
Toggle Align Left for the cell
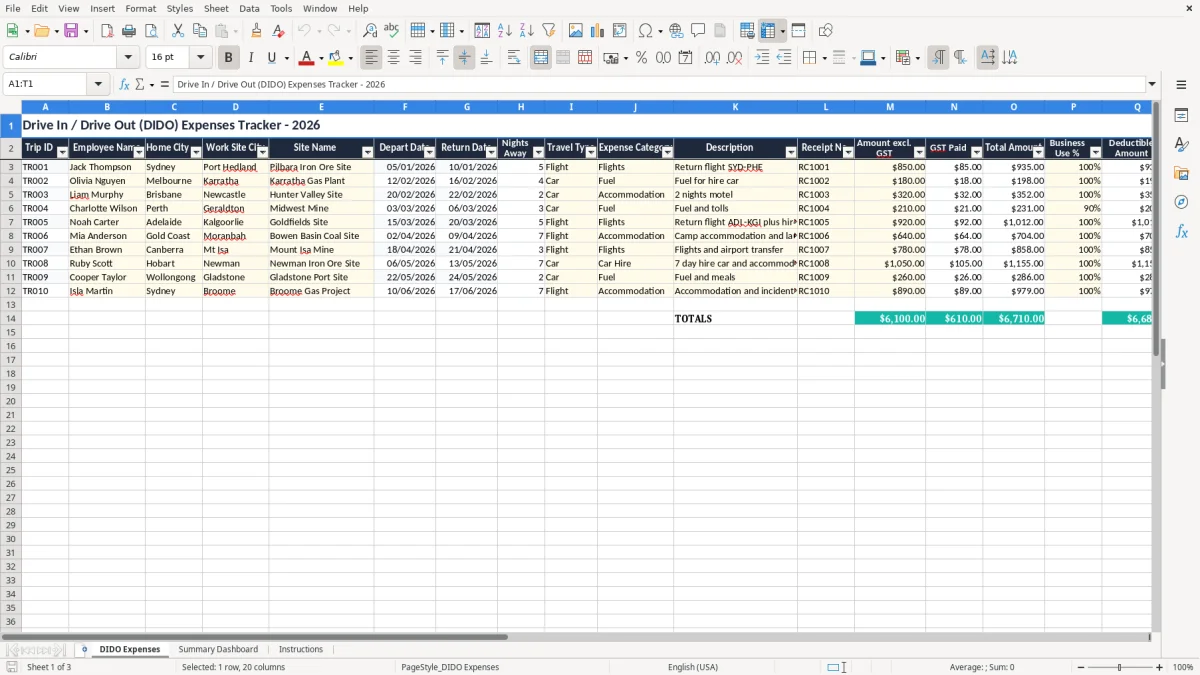click(372, 58)
